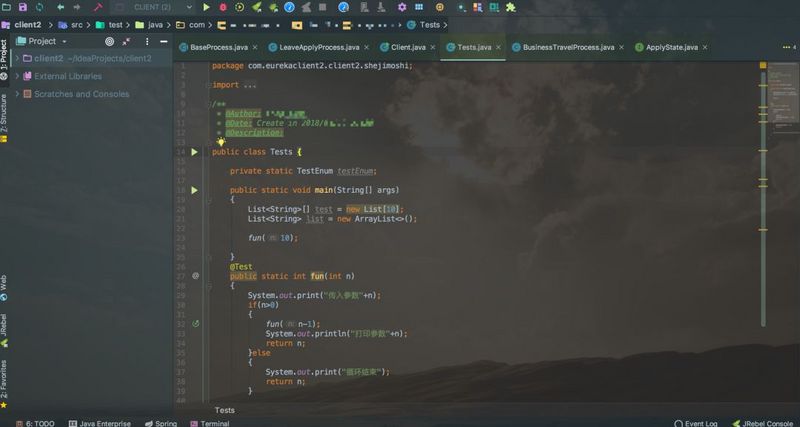The height and width of the screenshot is (427, 800).
Task: Open Project panel options three-dot menu
Action: 147,41
